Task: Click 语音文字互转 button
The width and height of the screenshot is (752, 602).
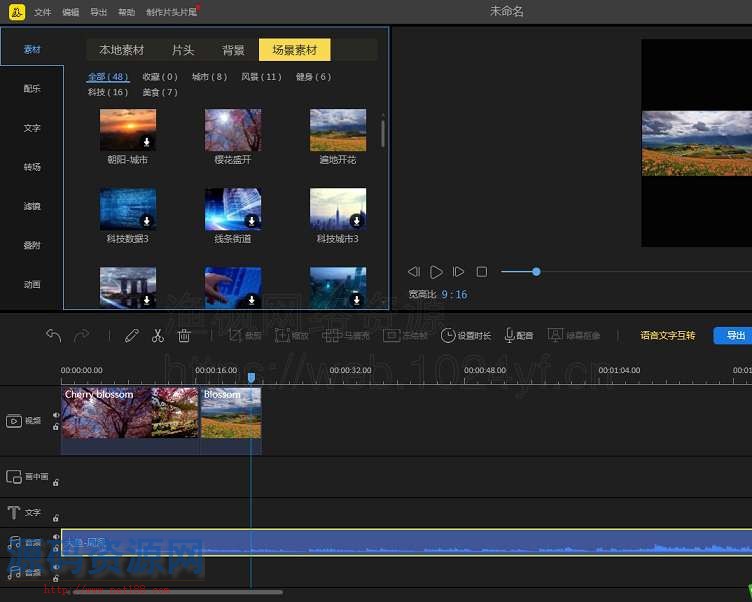Action: 667,335
